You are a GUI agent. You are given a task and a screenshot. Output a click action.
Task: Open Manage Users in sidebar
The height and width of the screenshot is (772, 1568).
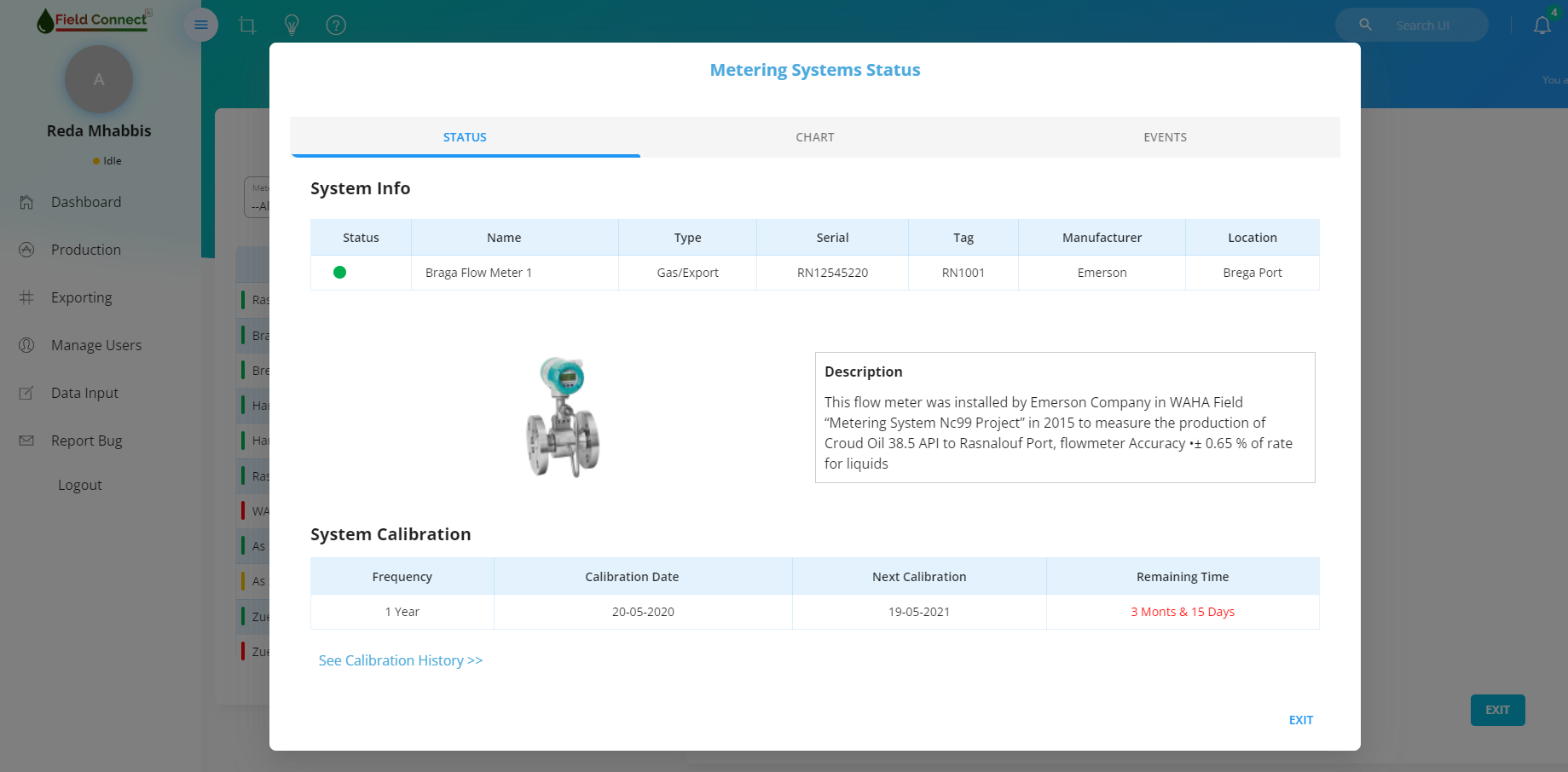pyautogui.click(x=95, y=345)
